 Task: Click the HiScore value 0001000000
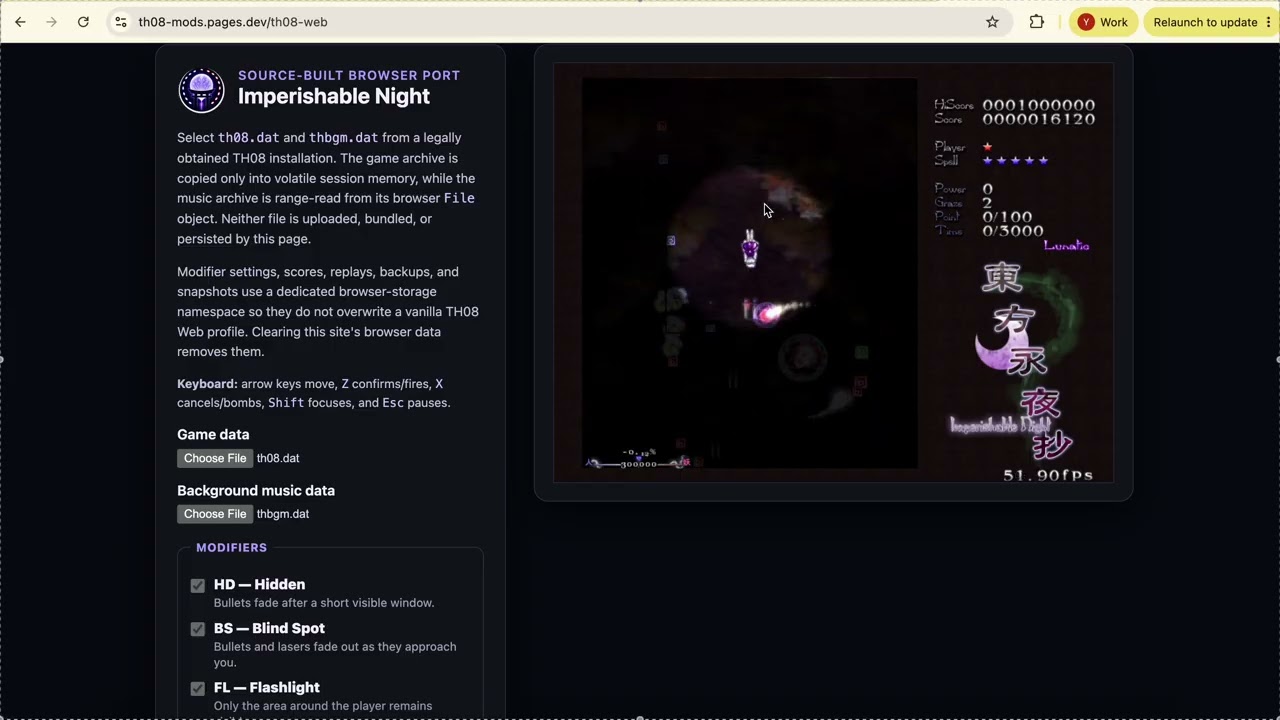click(1038, 105)
